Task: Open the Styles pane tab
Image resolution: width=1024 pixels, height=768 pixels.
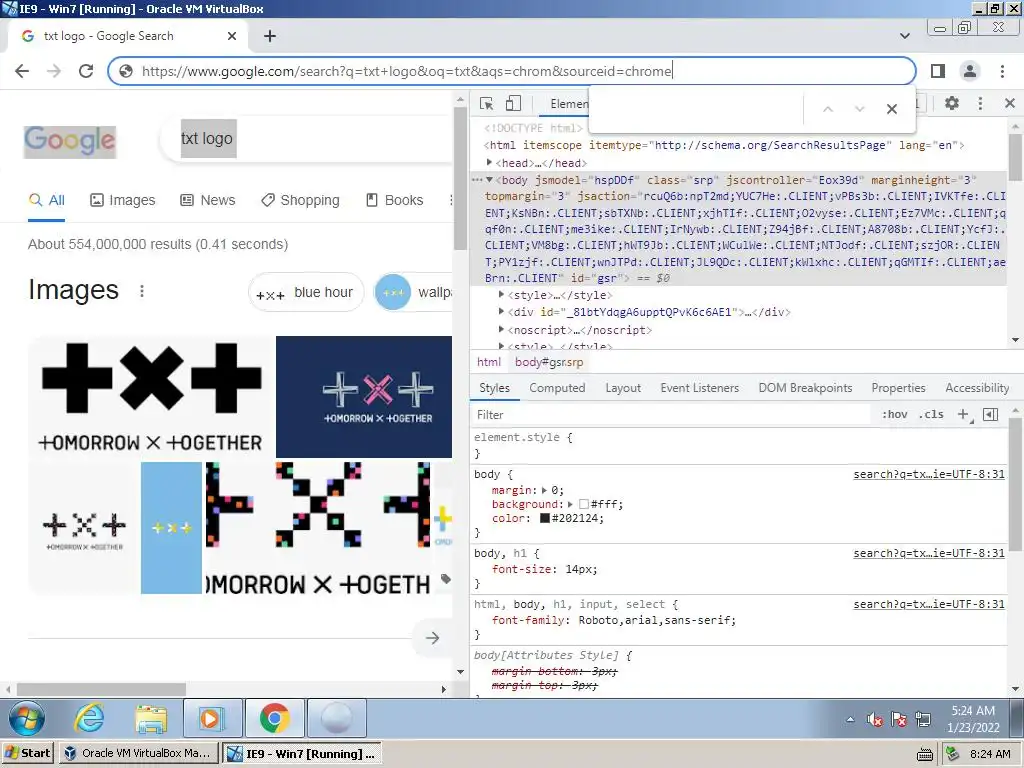Action: pyautogui.click(x=494, y=388)
